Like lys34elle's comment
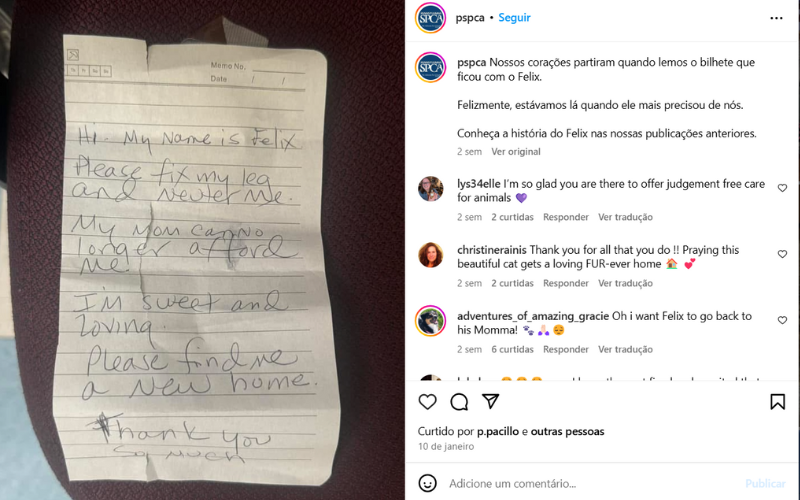This screenshot has width=800, height=500. (x=782, y=188)
